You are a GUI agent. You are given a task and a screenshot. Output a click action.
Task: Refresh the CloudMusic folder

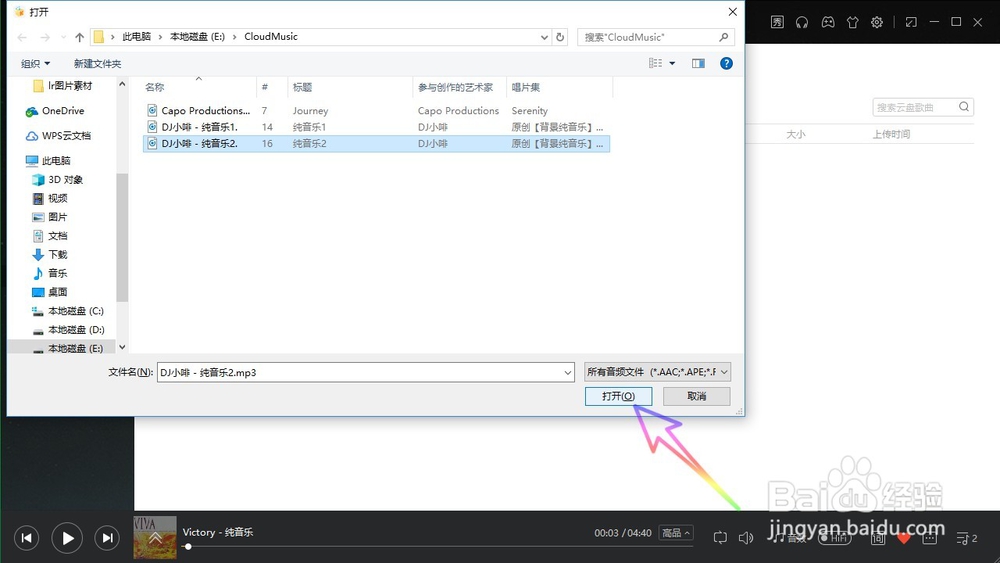560,37
